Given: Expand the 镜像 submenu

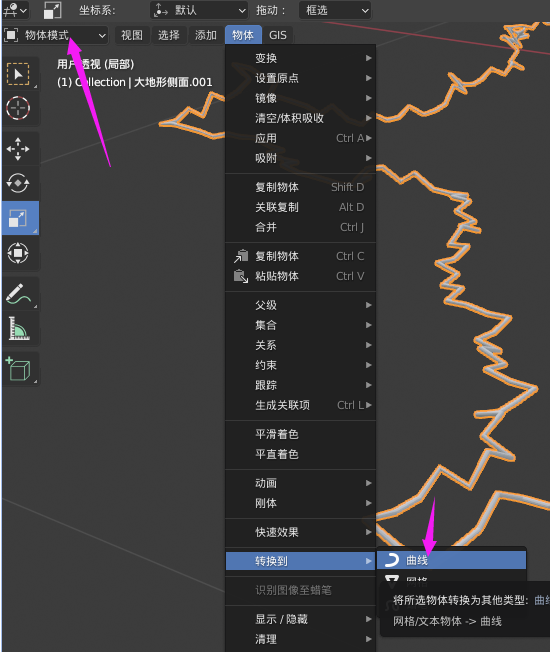Looking at the screenshot, I should click(301, 98).
